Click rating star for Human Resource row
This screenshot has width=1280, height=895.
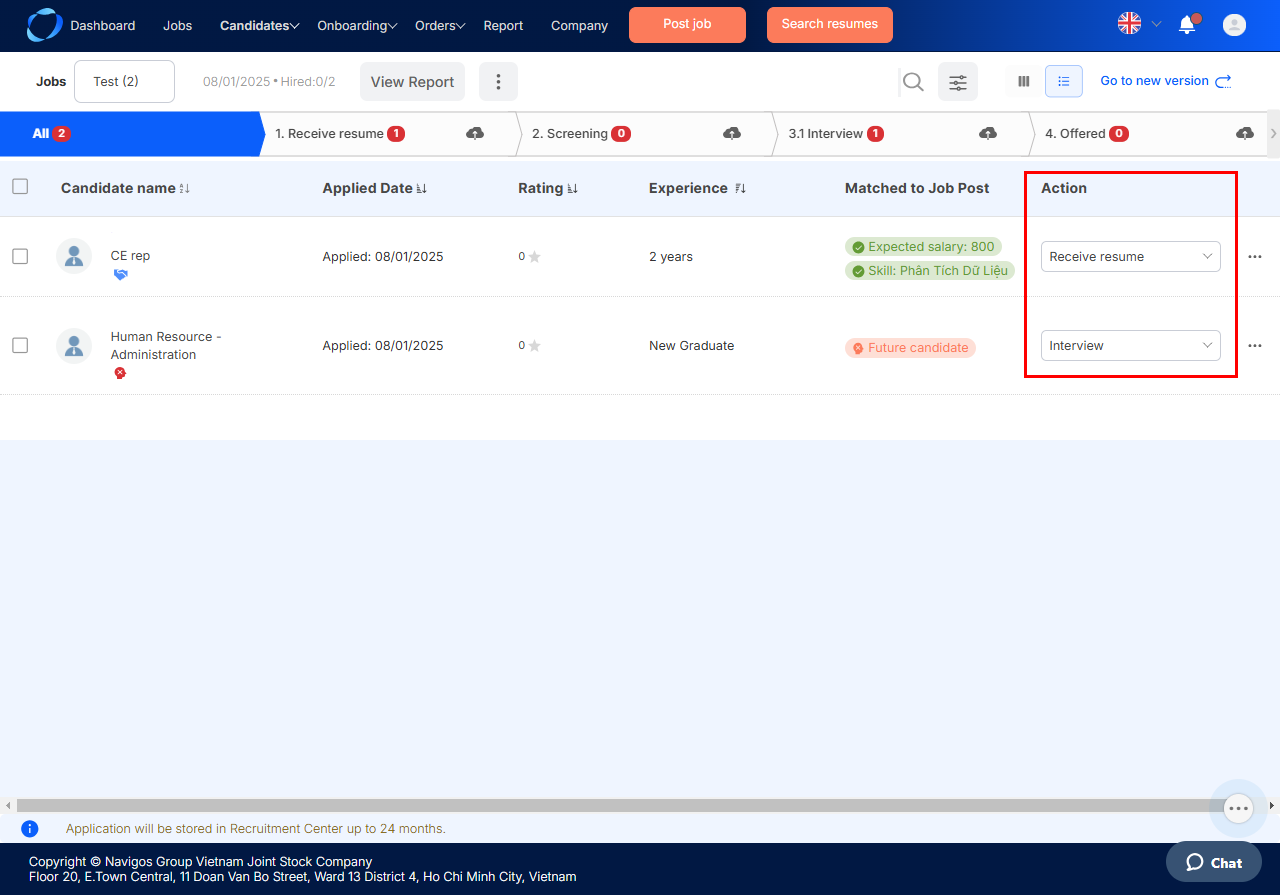click(x=534, y=346)
